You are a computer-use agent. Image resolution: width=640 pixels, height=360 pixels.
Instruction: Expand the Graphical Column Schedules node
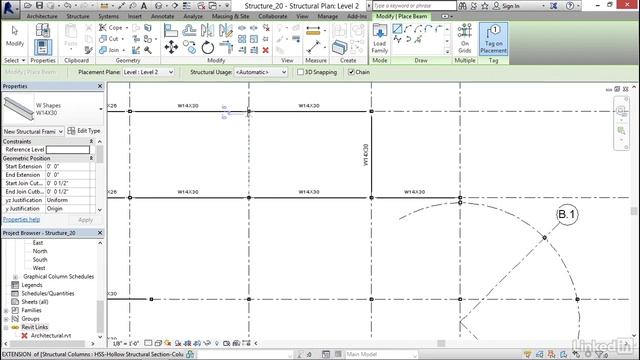point(16,277)
